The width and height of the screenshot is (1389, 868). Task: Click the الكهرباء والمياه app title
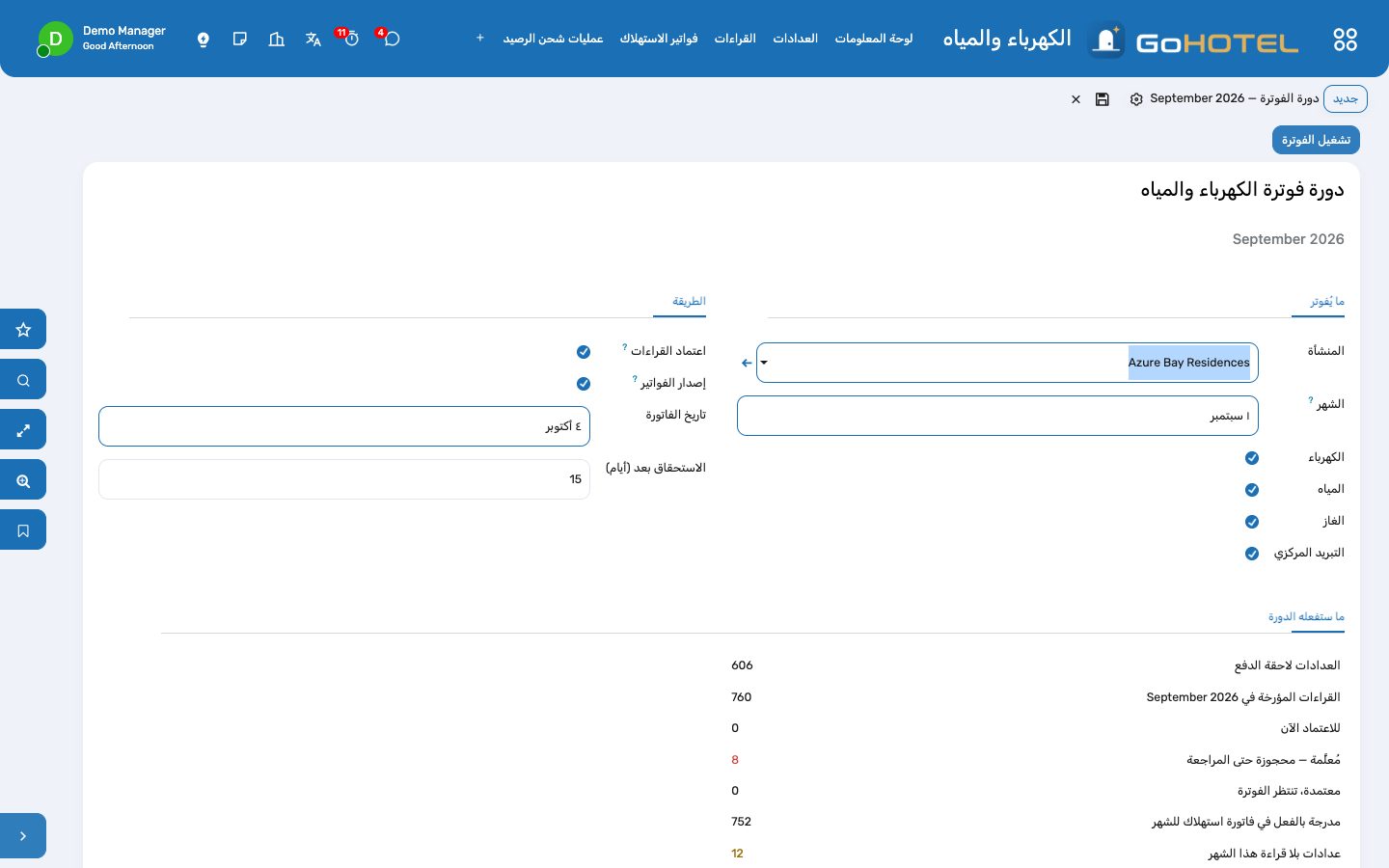pyautogui.click(x=1007, y=39)
